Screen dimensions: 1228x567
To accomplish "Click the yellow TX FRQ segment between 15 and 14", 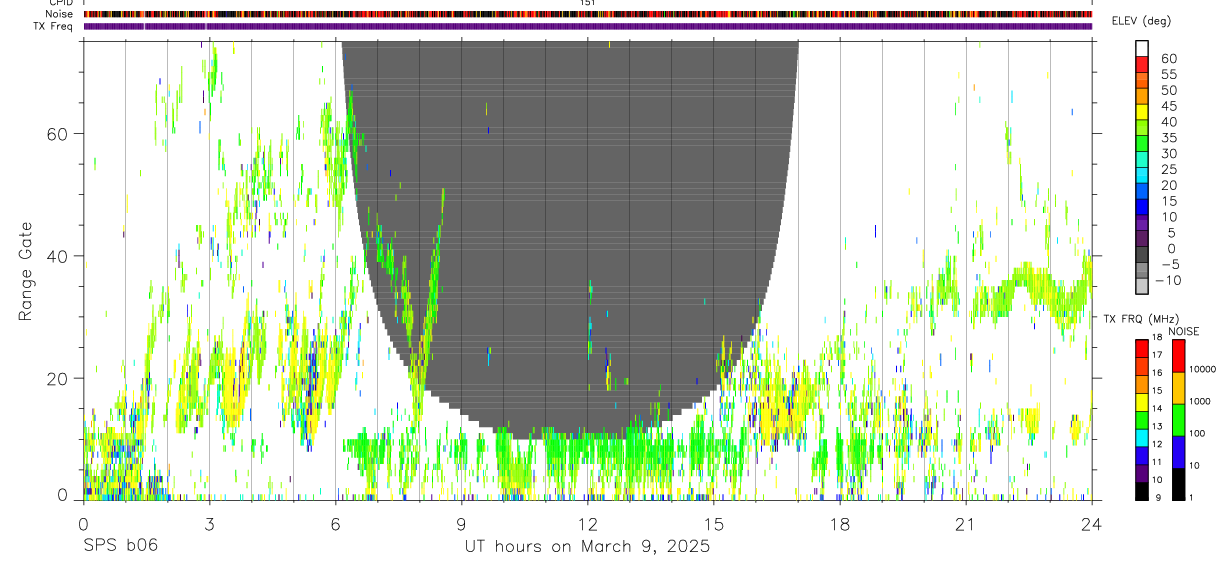I will click(x=1142, y=402).
